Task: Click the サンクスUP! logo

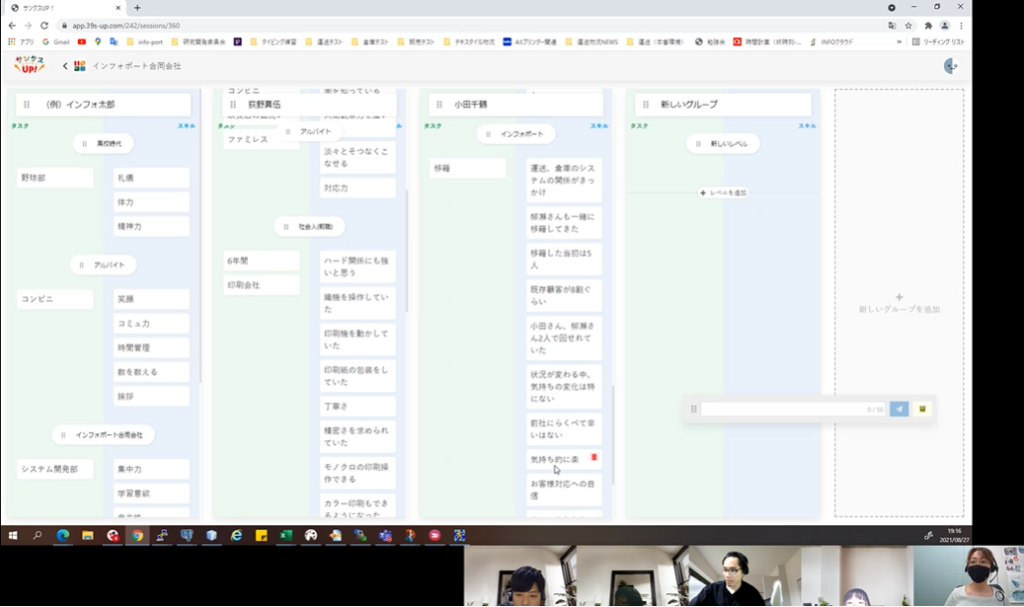Action: point(29,65)
